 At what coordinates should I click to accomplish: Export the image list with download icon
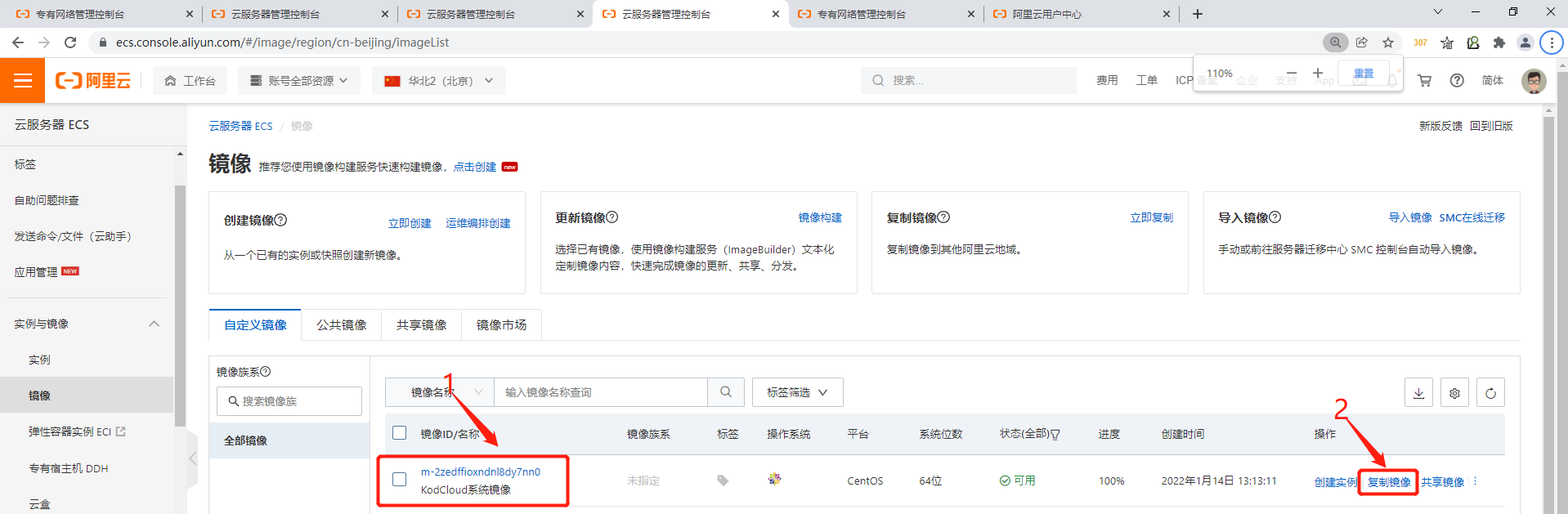[1418, 393]
